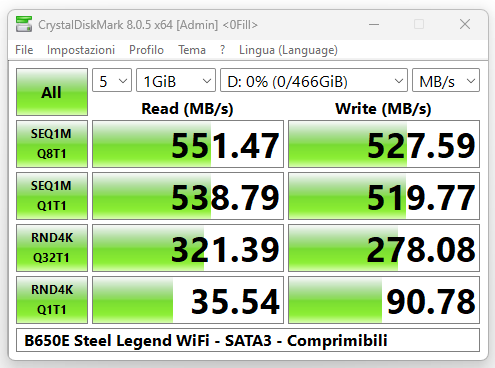Select the 538.79 read result

(188, 196)
